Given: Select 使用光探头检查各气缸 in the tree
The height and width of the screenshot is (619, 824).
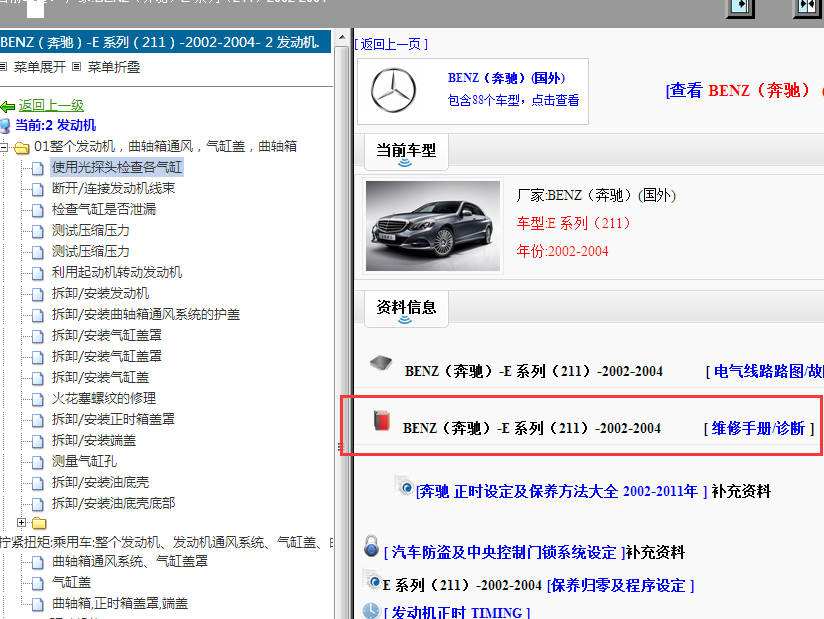Looking at the screenshot, I should coord(117,168).
